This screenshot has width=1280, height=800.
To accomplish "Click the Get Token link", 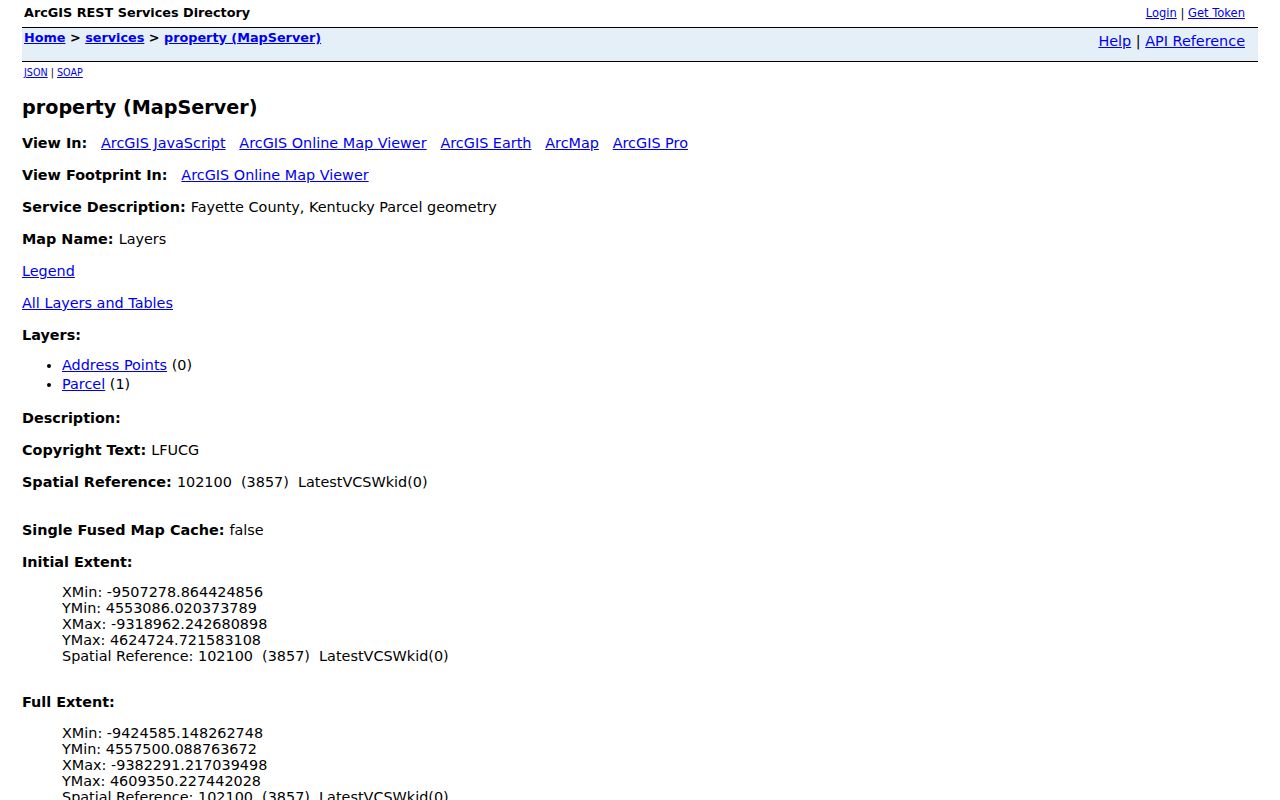I will click(1216, 13).
